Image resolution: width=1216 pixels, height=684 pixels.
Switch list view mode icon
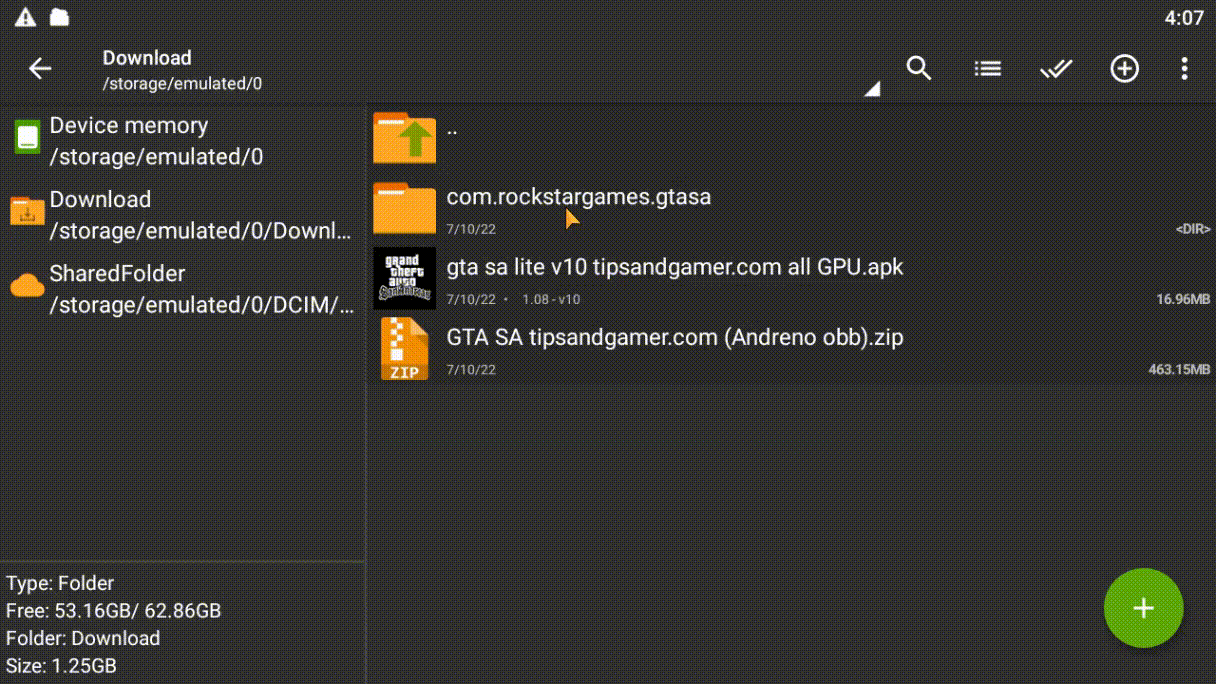(x=988, y=69)
